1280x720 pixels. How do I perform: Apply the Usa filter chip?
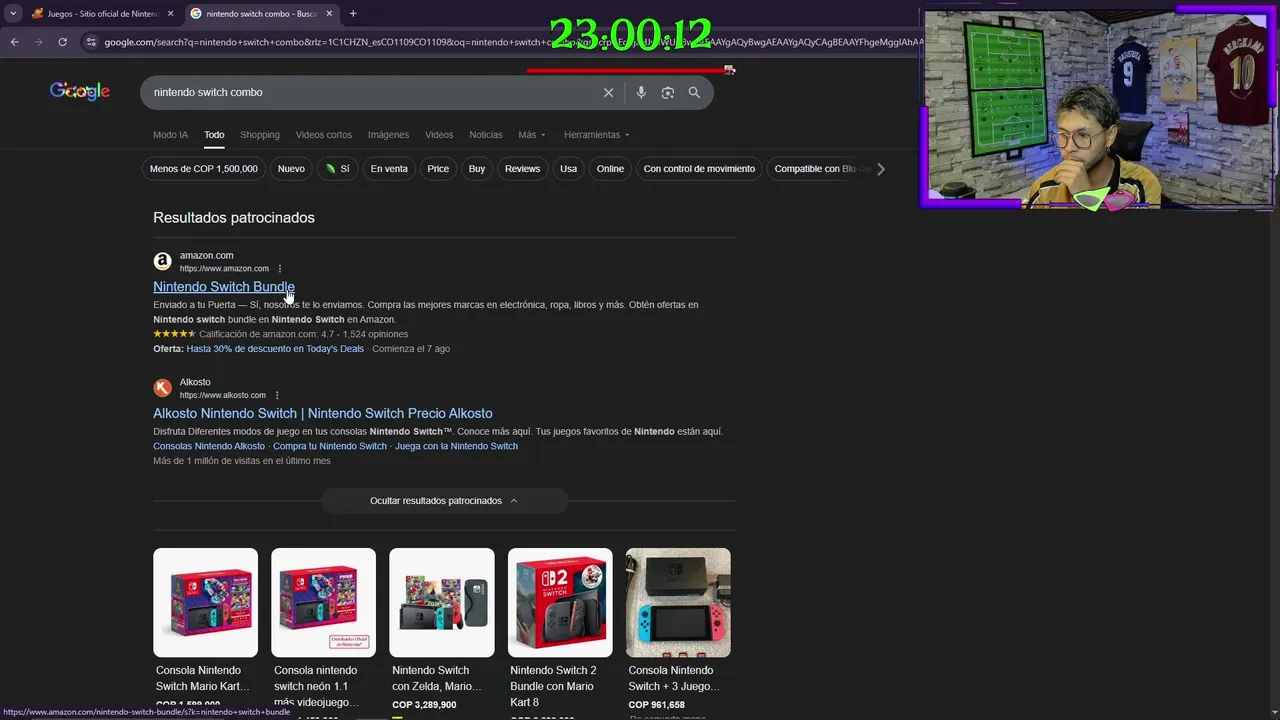click(568, 169)
